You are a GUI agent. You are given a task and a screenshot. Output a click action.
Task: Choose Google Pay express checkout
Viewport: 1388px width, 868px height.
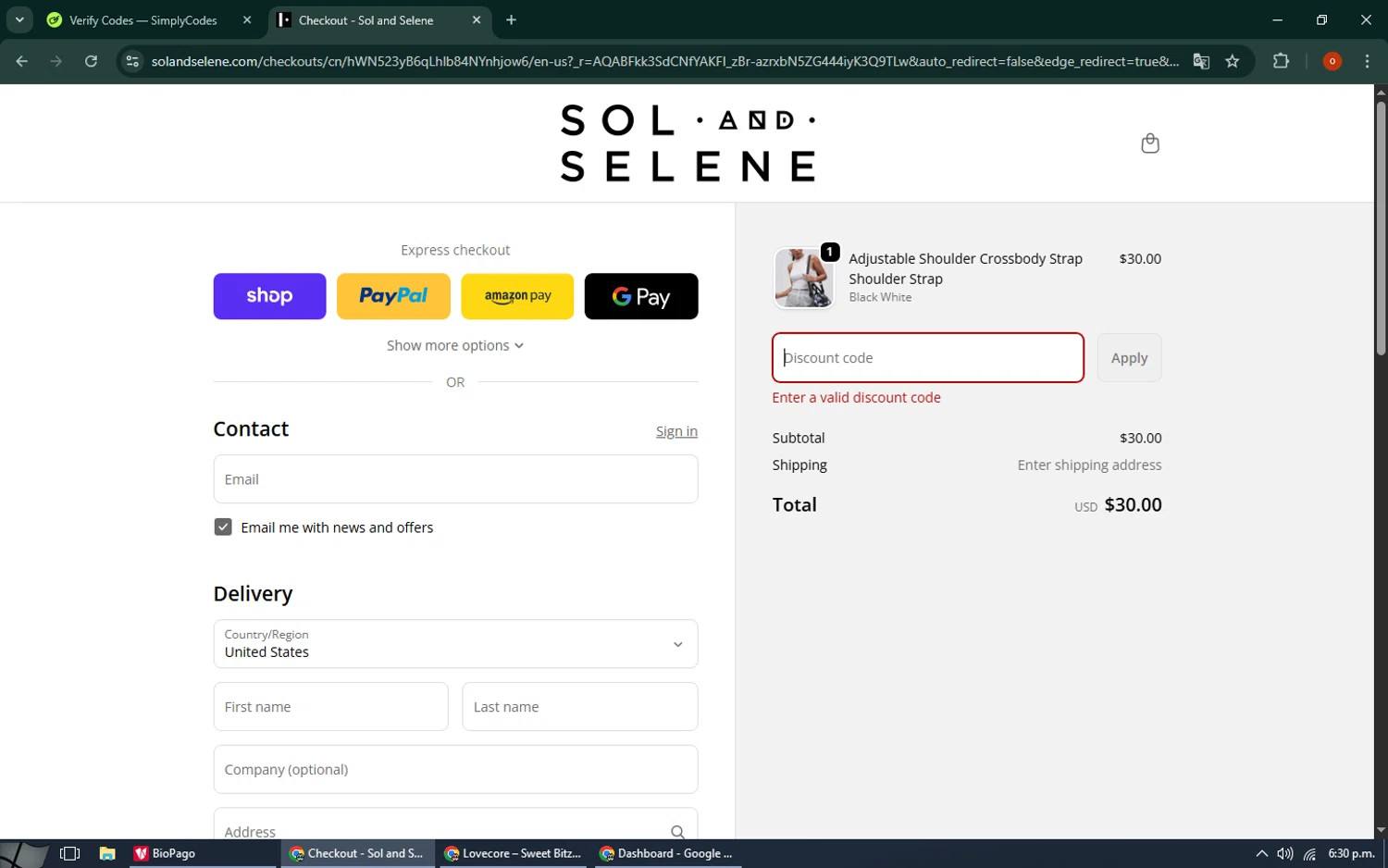click(x=641, y=296)
